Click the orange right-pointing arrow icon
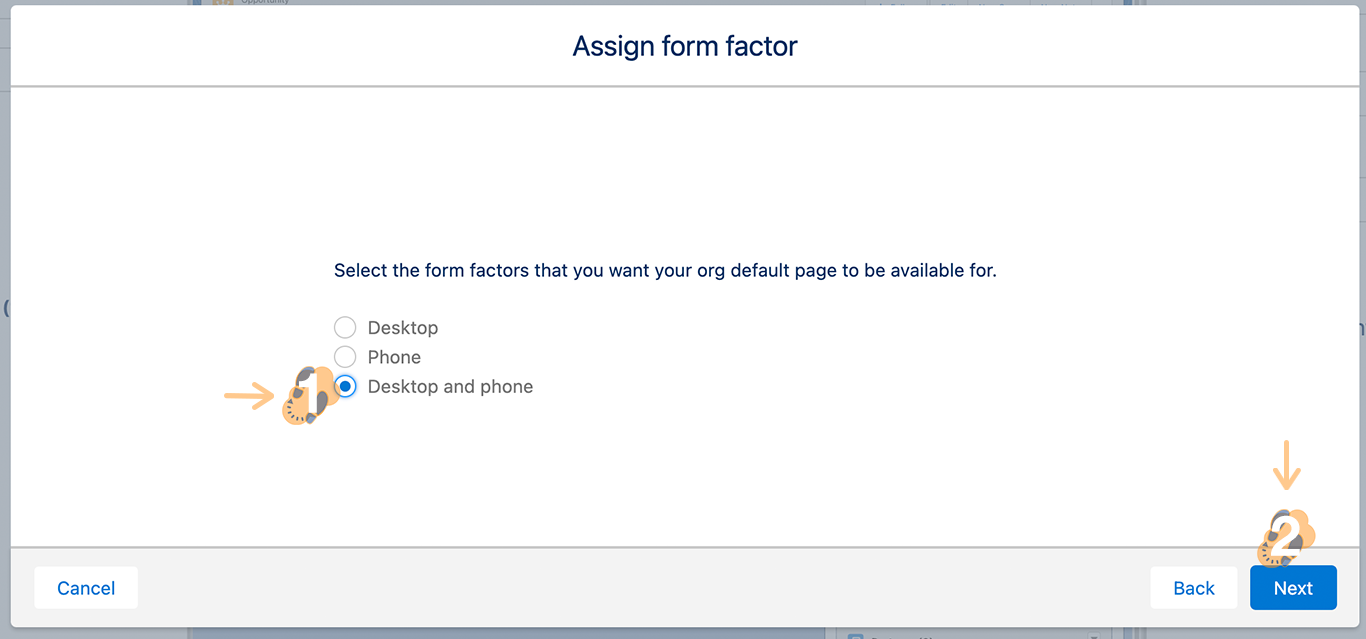The width and height of the screenshot is (1366, 639). click(249, 396)
